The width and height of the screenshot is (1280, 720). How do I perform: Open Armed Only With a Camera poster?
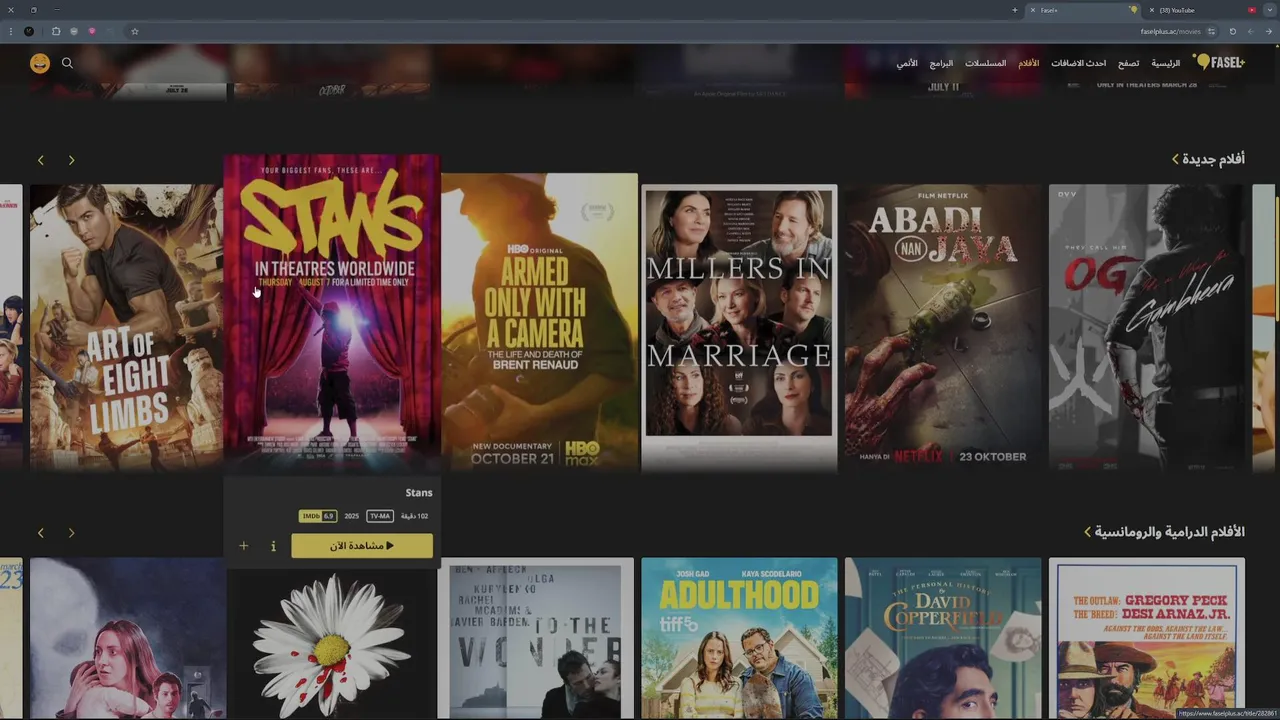coord(540,322)
